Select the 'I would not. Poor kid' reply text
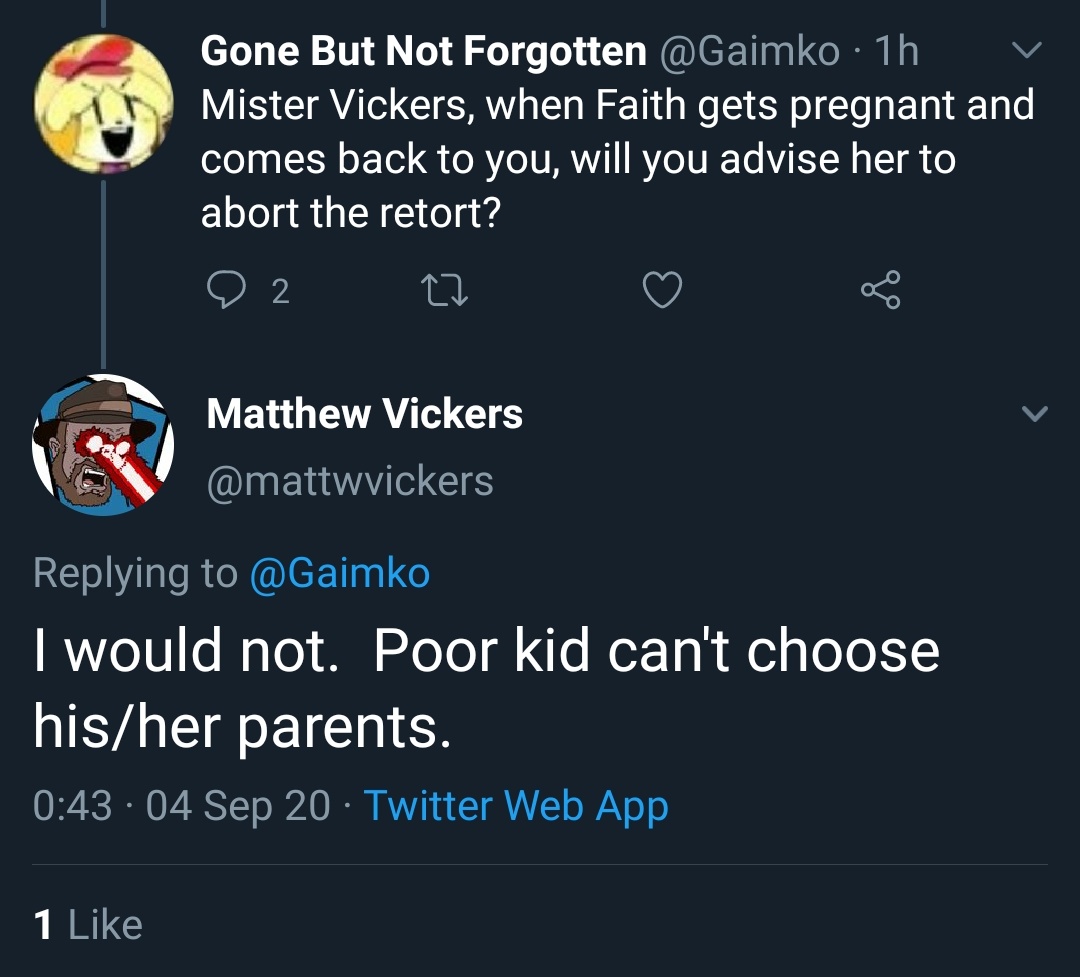 [311, 650]
